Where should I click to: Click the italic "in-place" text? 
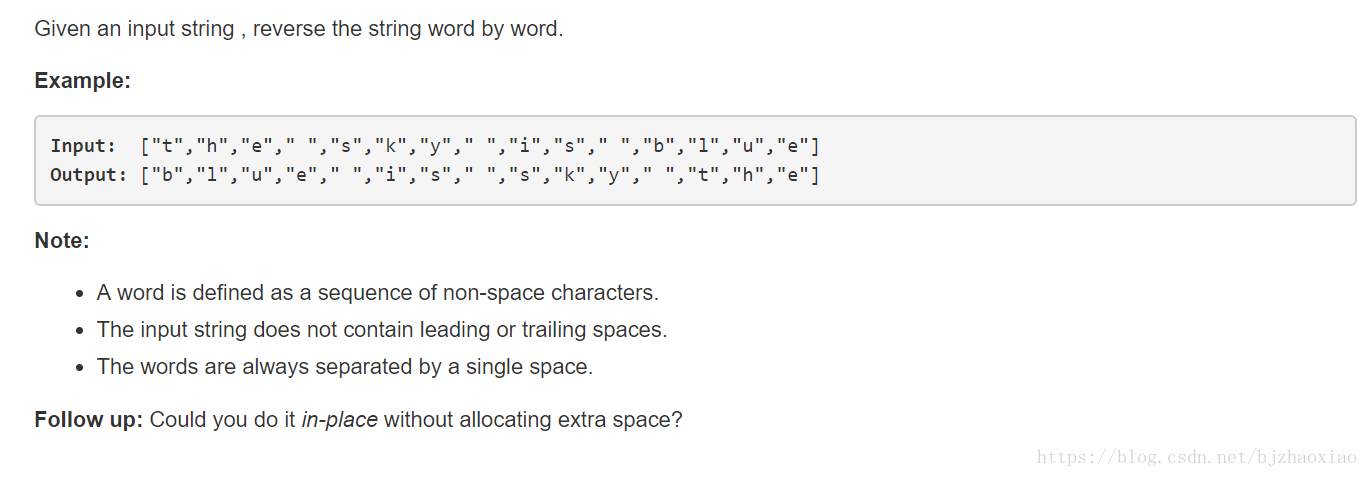(339, 419)
